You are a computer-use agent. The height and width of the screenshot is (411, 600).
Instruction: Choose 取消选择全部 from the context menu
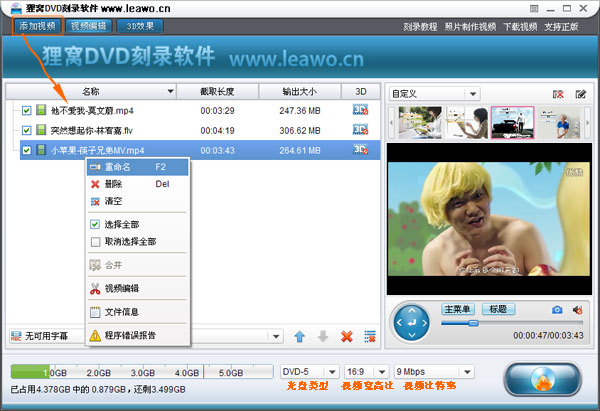(138, 241)
